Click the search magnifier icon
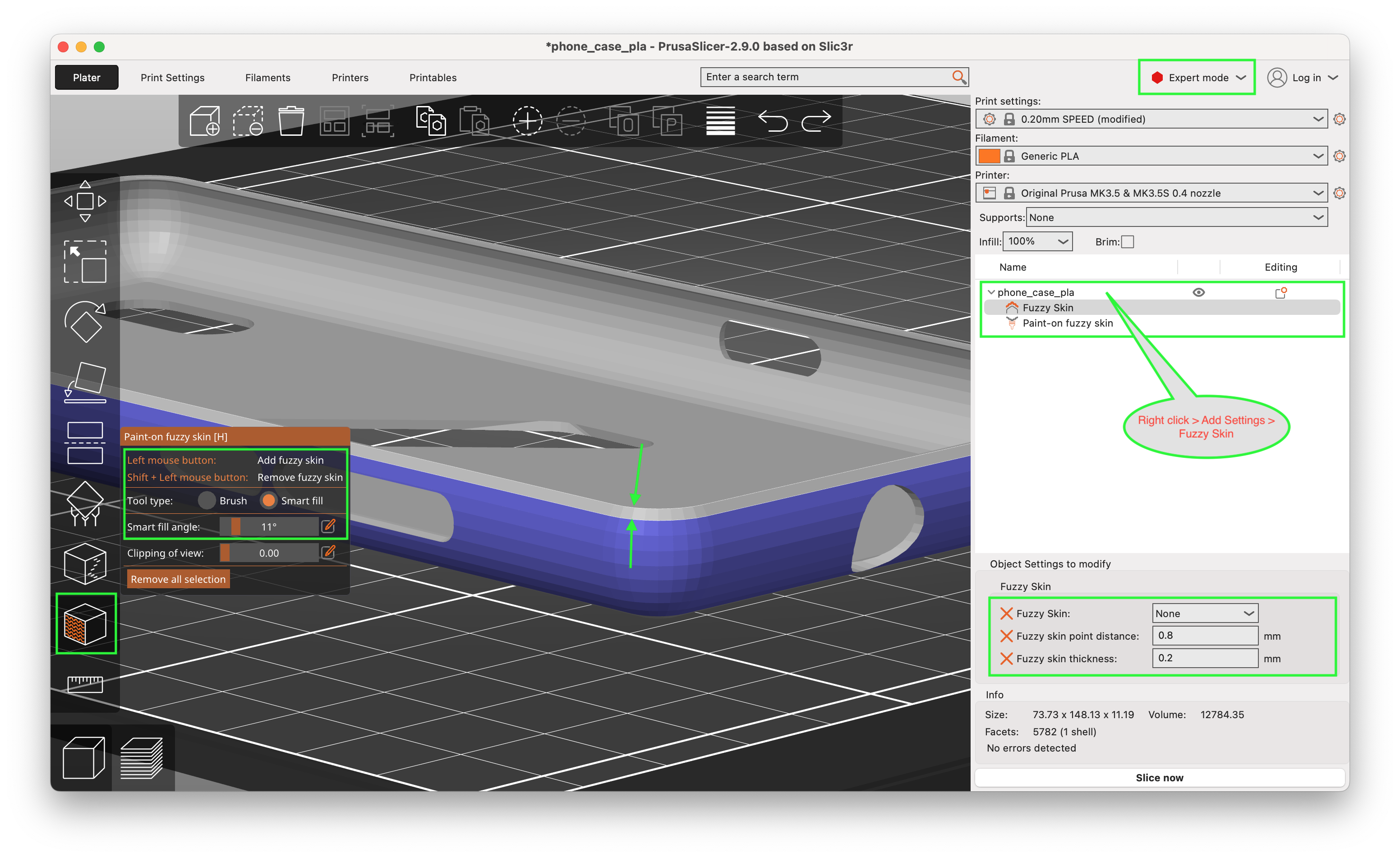 point(958,77)
